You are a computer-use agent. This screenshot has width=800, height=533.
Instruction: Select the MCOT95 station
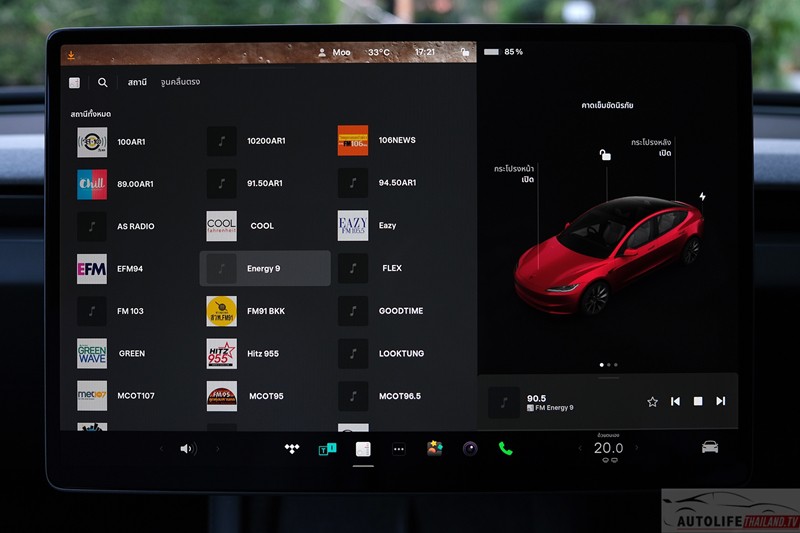pos(265,396)
